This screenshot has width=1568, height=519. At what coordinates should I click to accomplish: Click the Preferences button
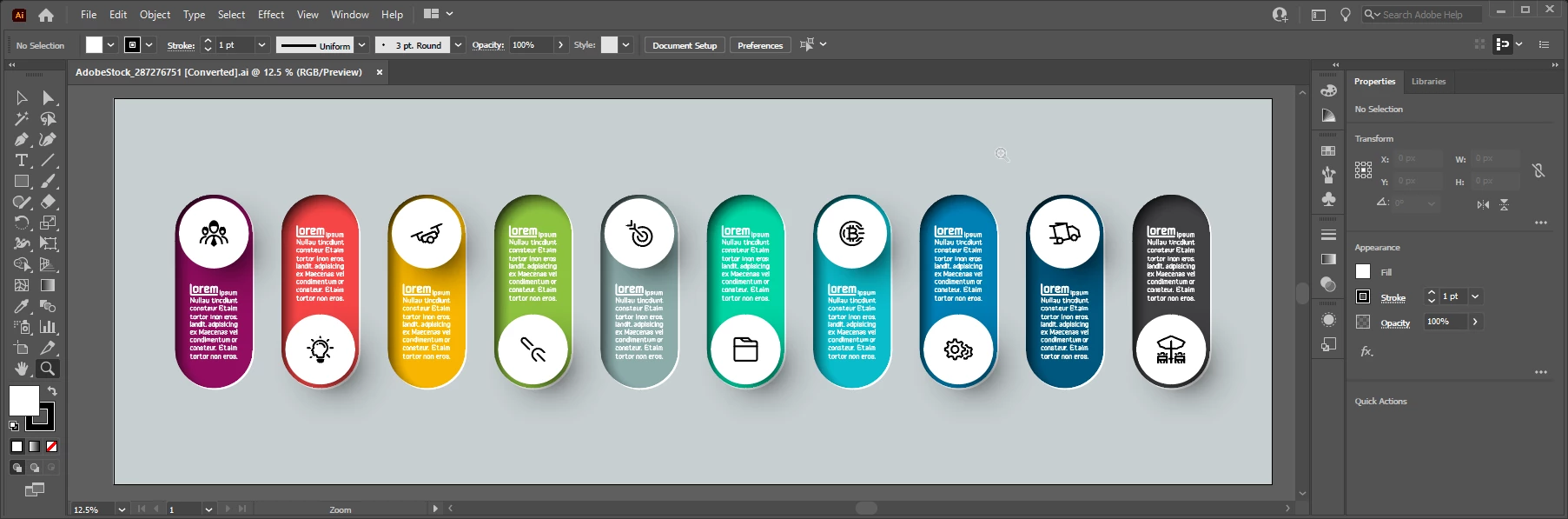pos(760,45)
